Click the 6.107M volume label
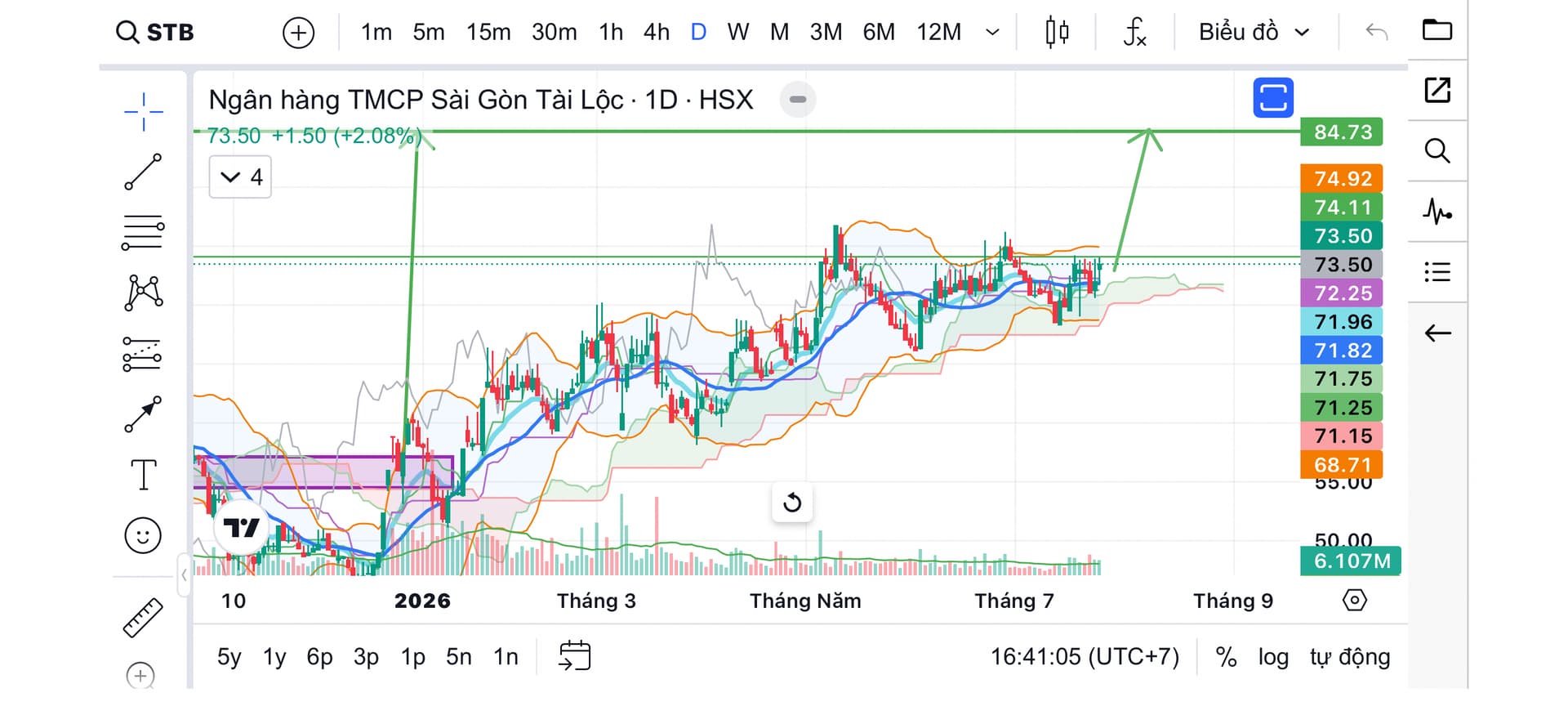Viewport: 1568px width, 724px height. coord(1351,561)
